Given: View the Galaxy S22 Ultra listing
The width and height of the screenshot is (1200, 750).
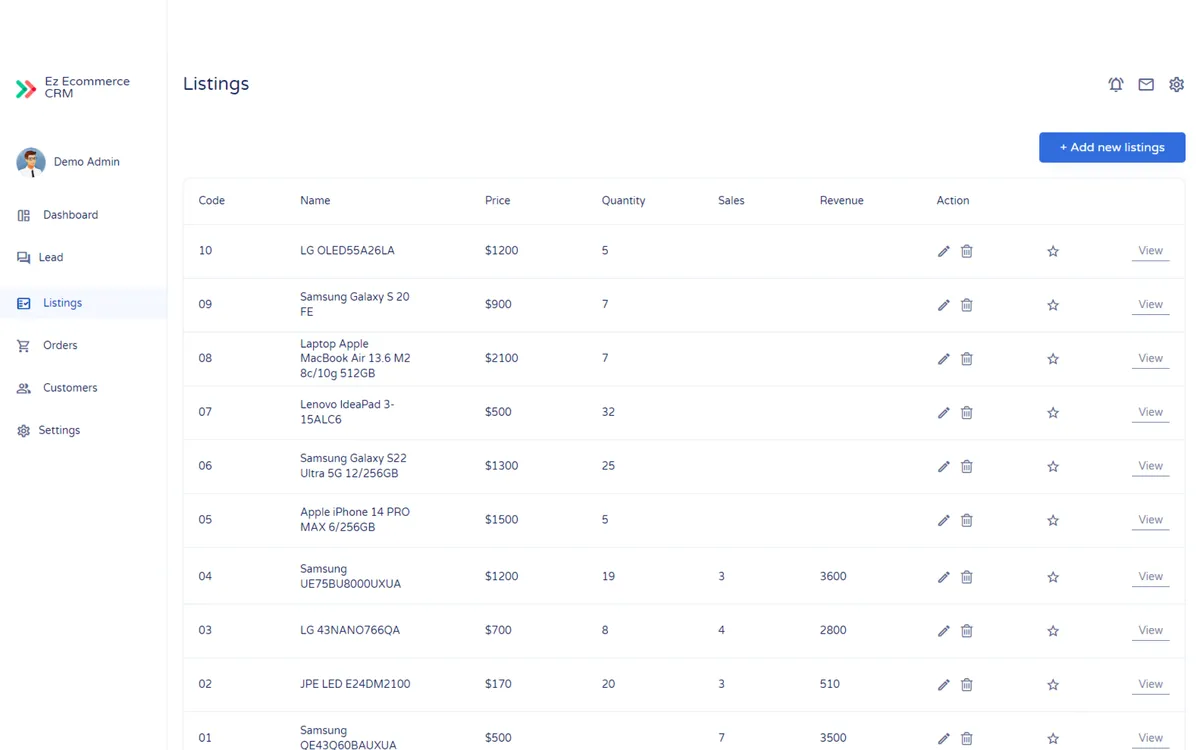Looking at the screenshot, I should 1150,467.
